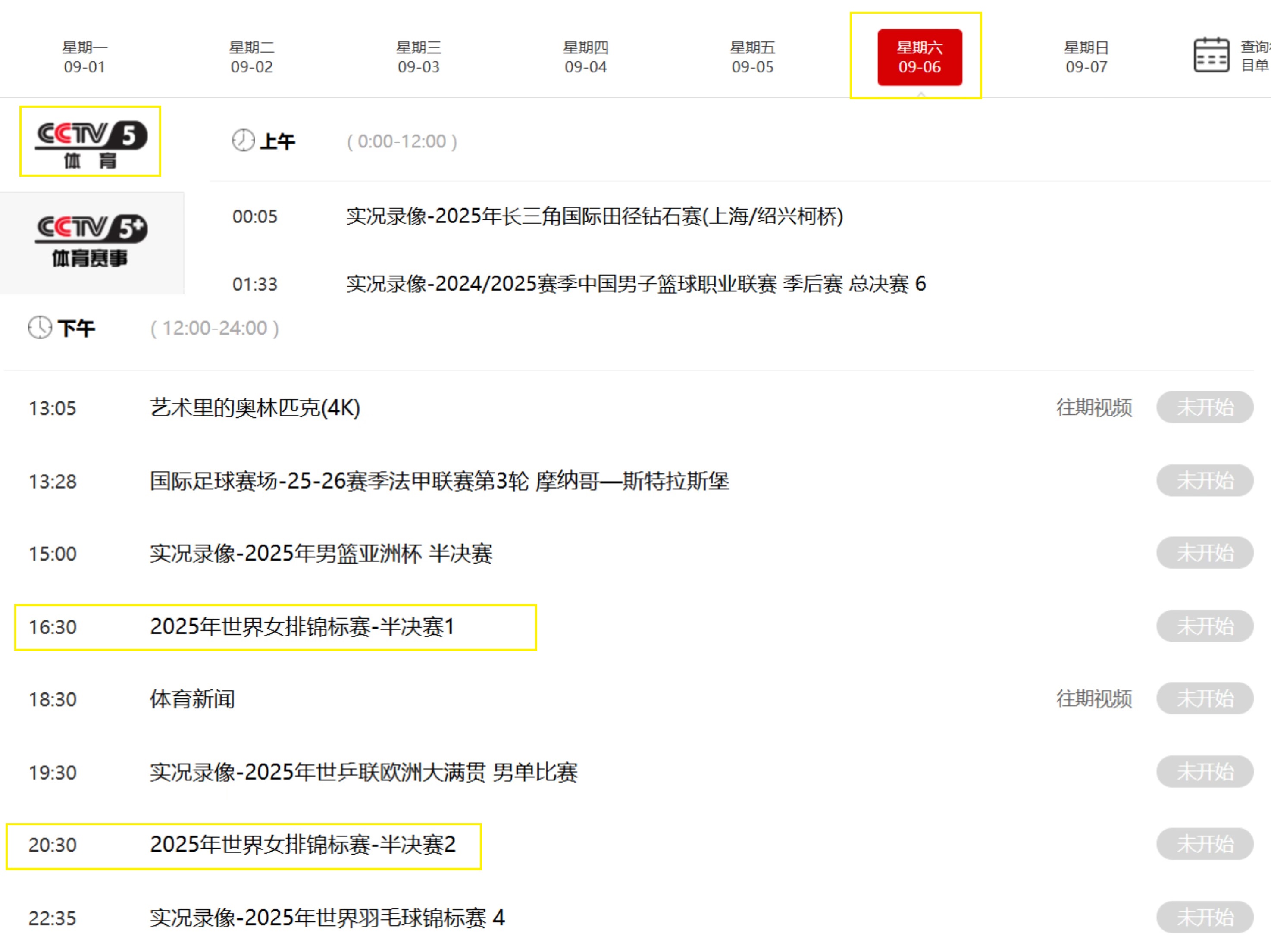
Task: Switch to 星期三 09-03 tab
Action: point(419,57)
